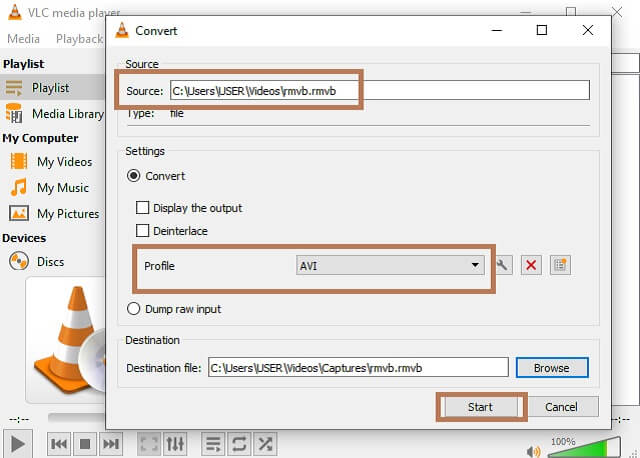This screenshot has width=640, height=458.
Task: Click the play button in VLC
Action: point(17,444)
